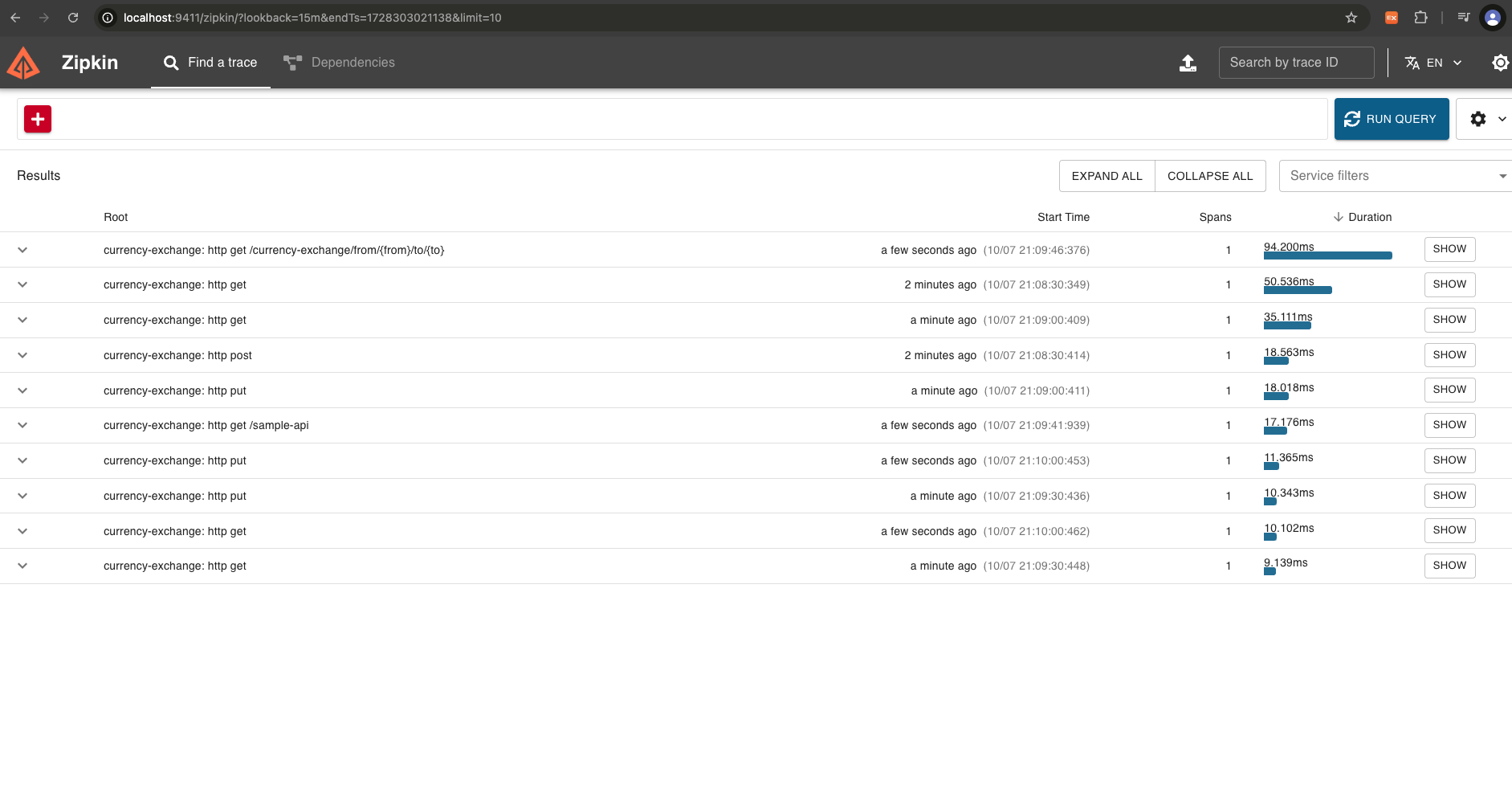
Task: Click the Run Query button
Action: click(x=1392, y=119)
